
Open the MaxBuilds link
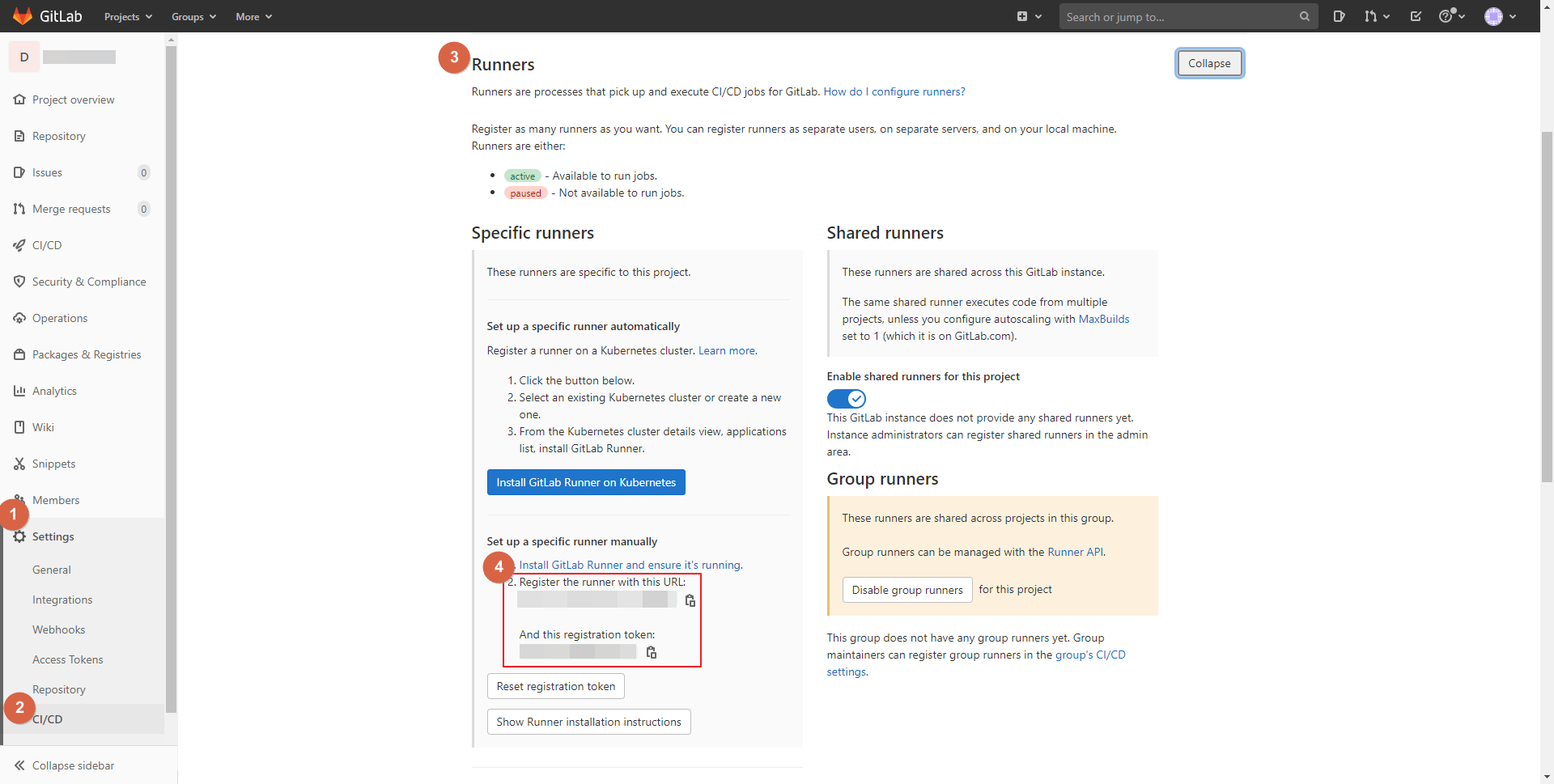point(1103,319)
